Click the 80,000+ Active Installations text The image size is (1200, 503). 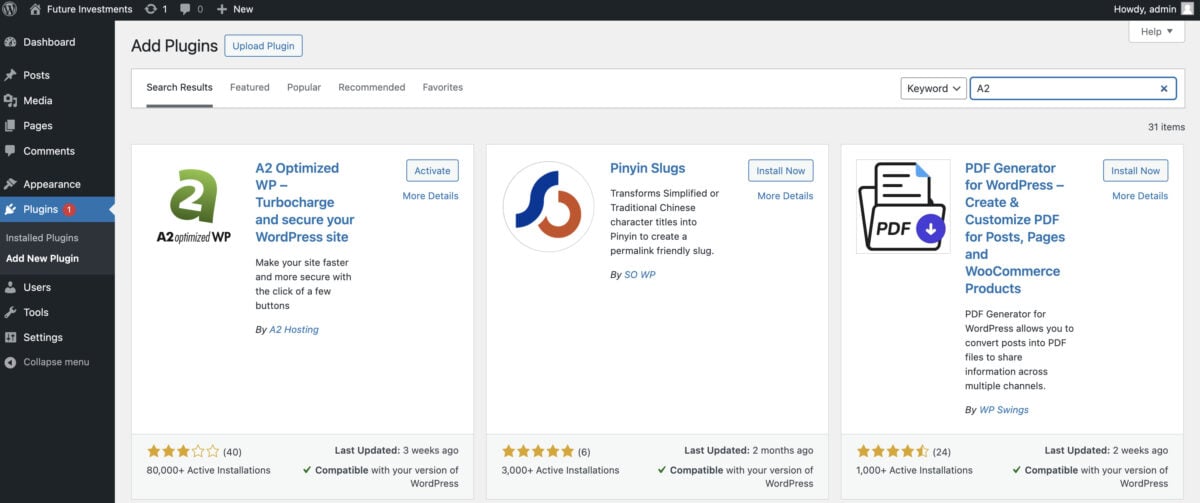tap(209, 470)
